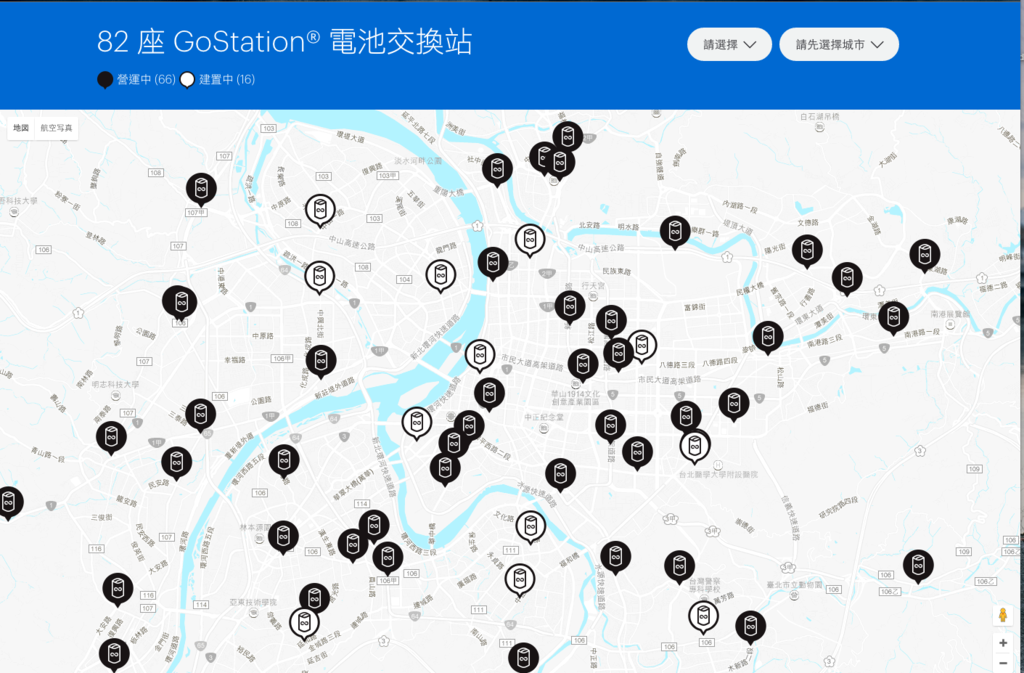Select the black station marker above 木新路

click(750, 627)
